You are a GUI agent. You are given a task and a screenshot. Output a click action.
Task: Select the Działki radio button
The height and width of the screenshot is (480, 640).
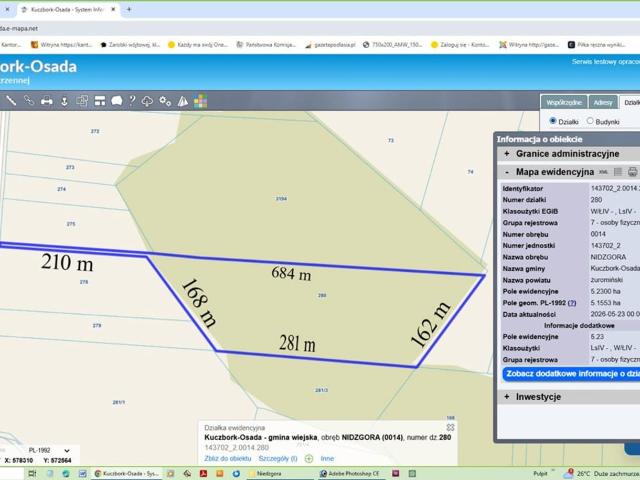553,121
